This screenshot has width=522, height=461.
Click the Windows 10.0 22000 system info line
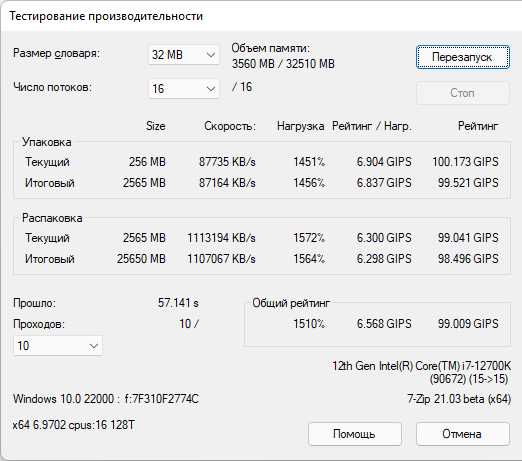click(x=106, y=399)
